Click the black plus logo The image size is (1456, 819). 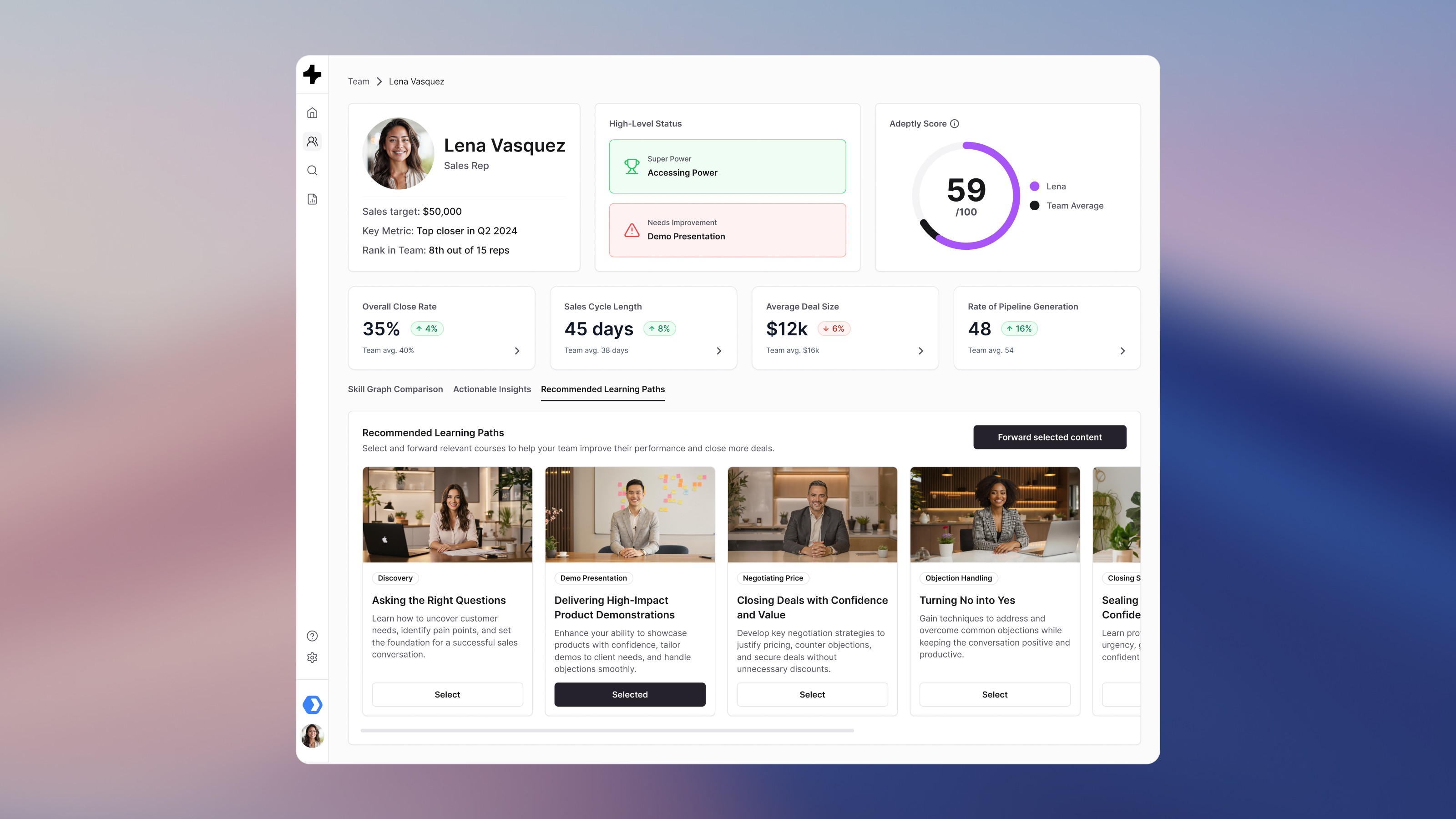pyautogui.click(x=312, y=74)
